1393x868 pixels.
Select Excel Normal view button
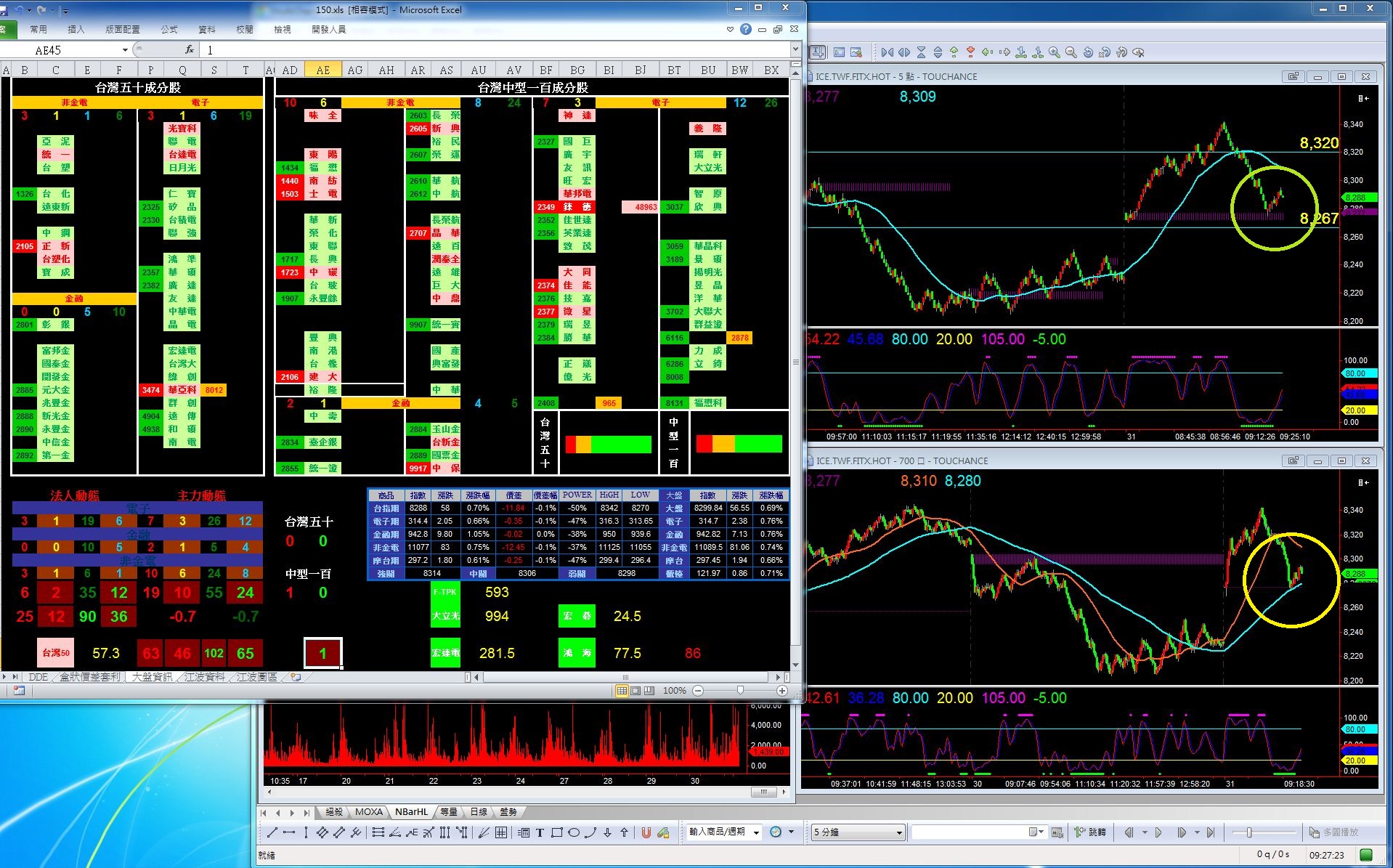pos(622,690)
